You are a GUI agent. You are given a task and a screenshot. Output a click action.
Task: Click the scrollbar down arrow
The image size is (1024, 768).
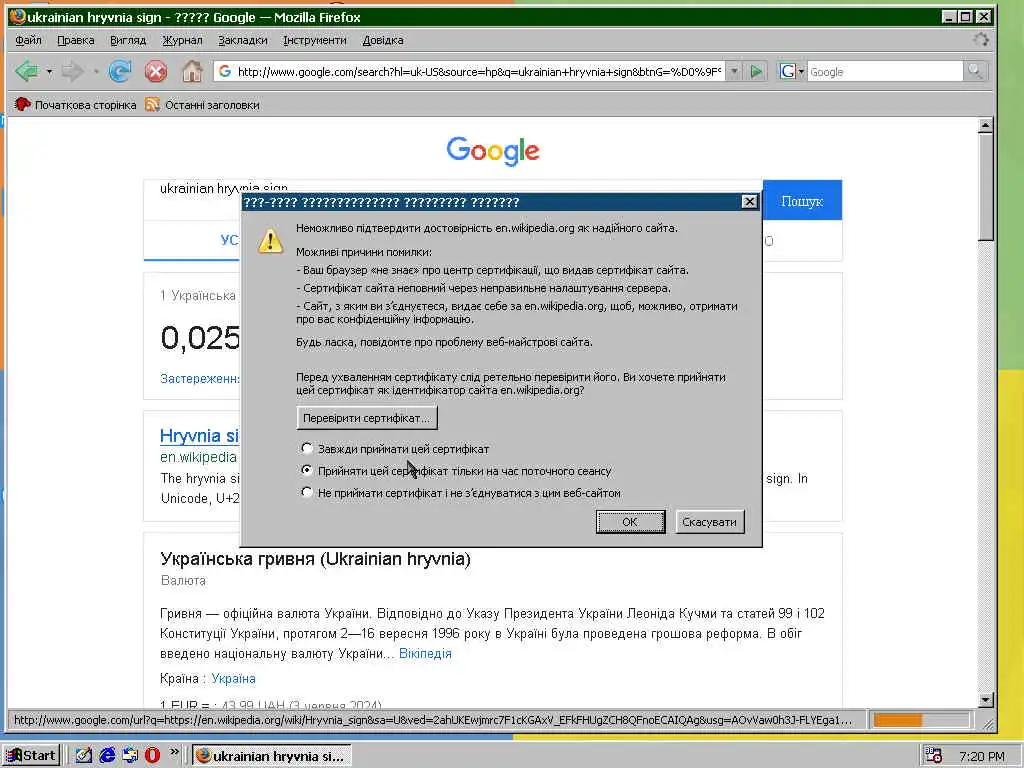[986, 699]
